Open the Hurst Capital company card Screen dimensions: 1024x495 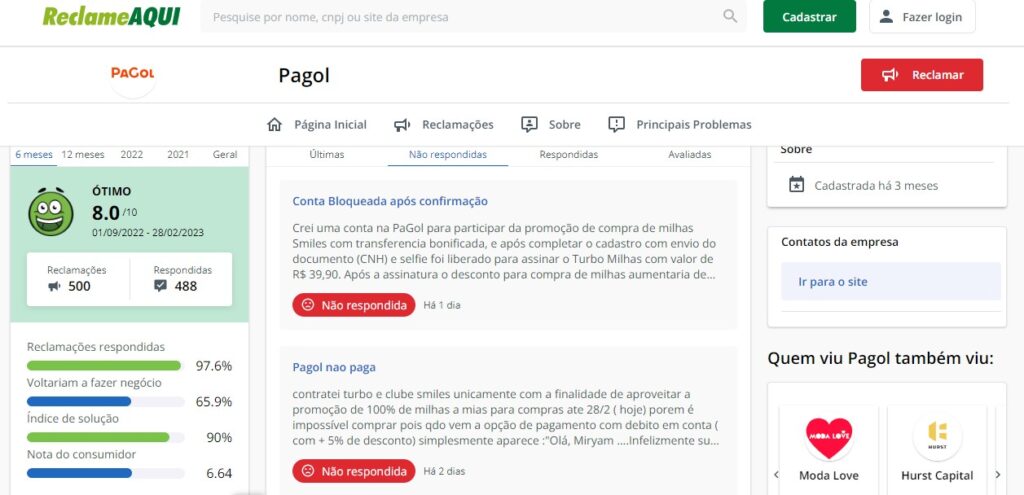pyautogui.click(x=937, y=448)
